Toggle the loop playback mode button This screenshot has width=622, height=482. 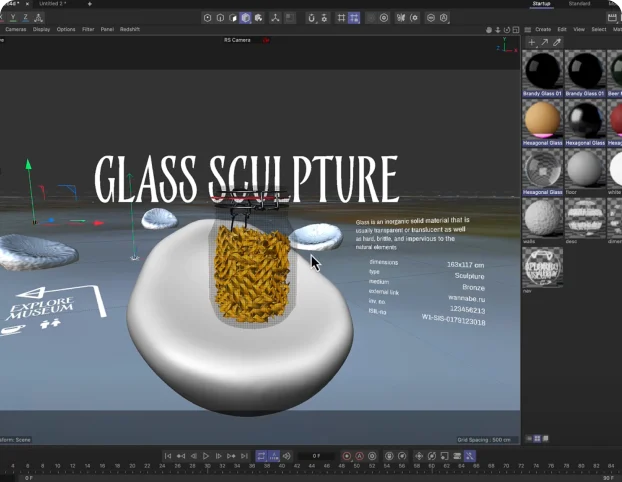pos(261,456)
